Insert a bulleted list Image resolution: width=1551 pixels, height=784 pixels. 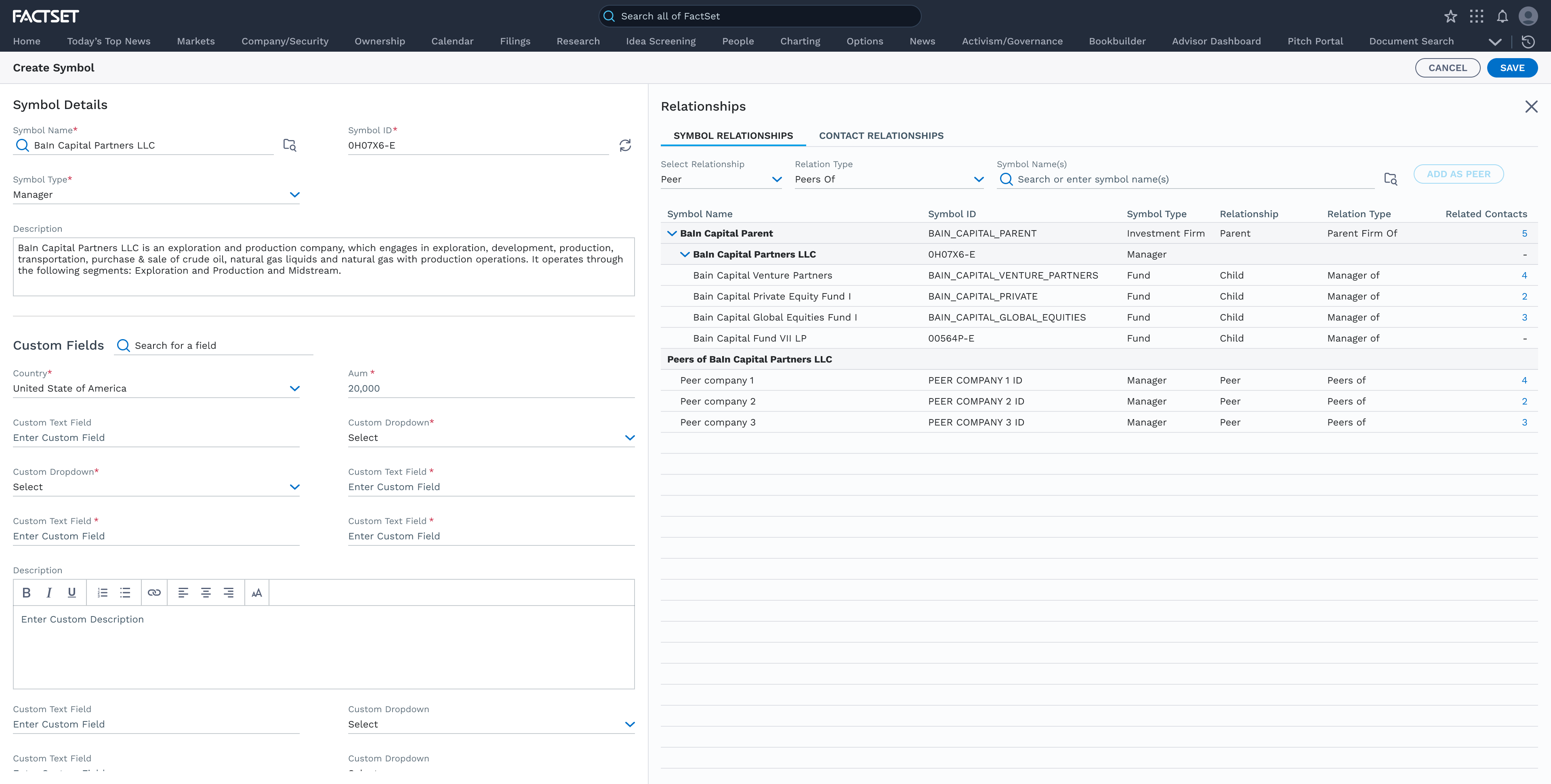pos(125,593)
